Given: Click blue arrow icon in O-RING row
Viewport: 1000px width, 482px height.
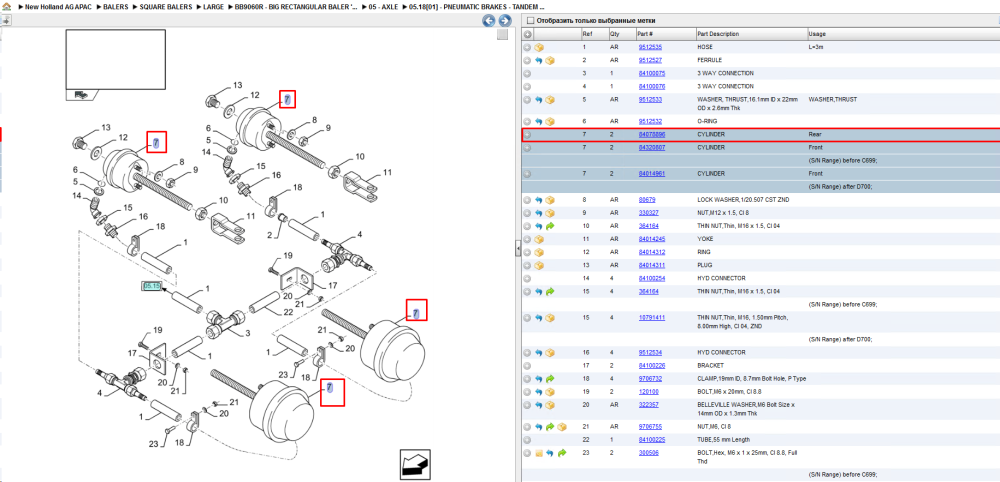Looking at the screenshot, I should (539, 121).
